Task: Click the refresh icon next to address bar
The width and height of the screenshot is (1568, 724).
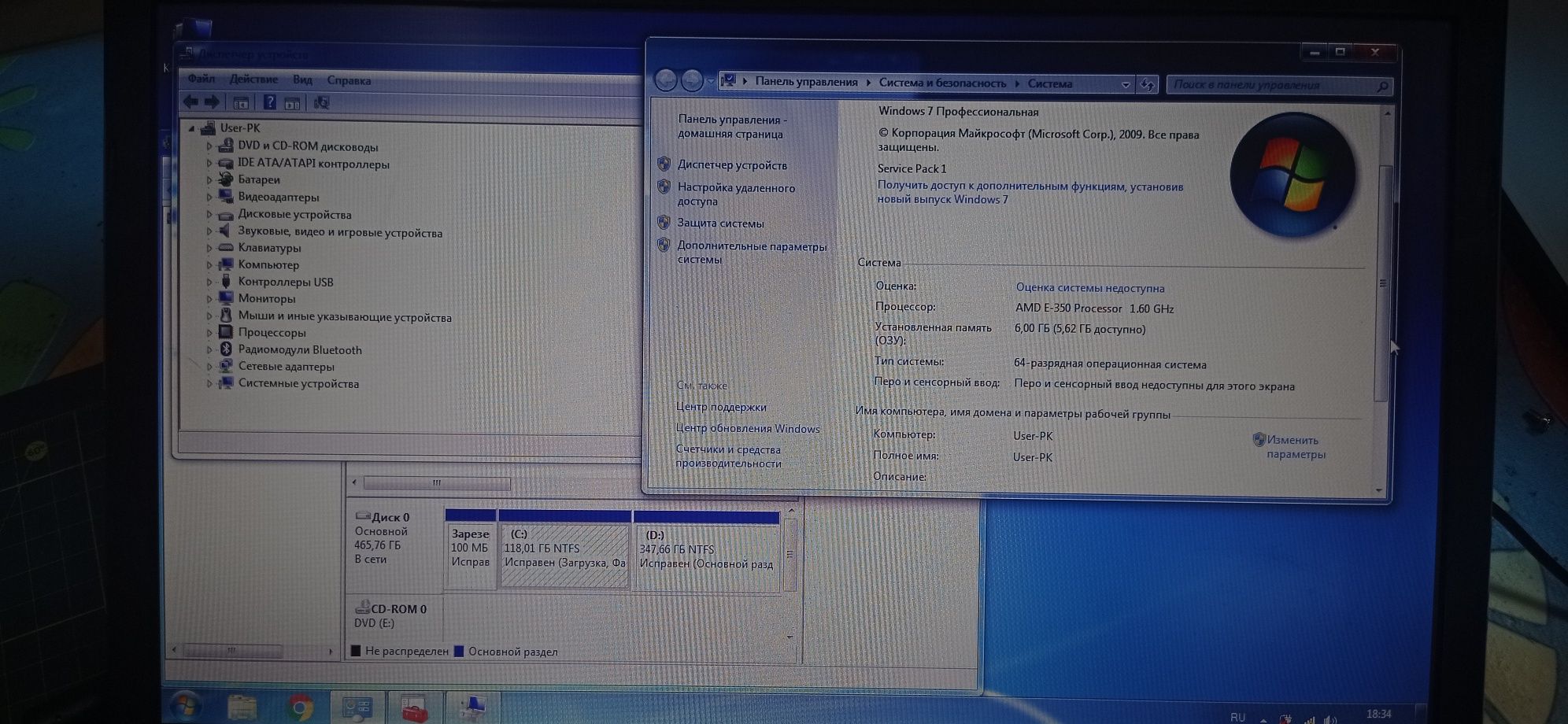Action: pos(1147,84)
